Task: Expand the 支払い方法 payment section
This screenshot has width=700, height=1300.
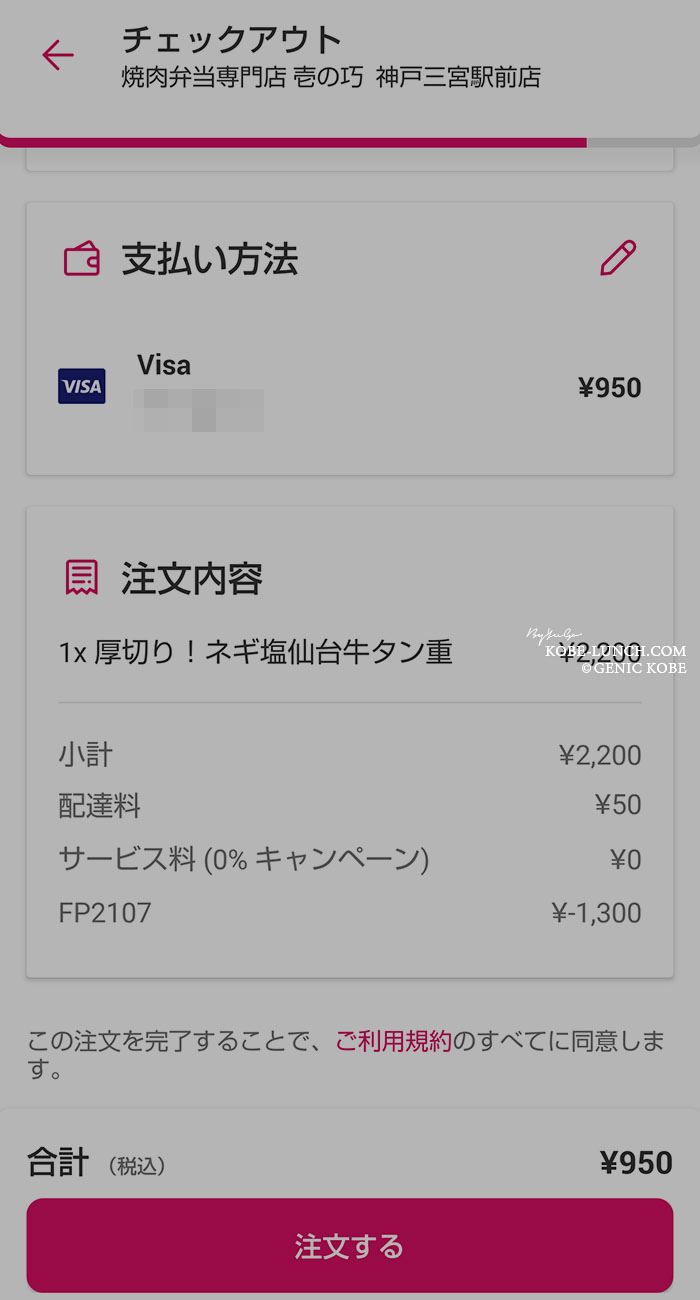Action: (350, 258)
